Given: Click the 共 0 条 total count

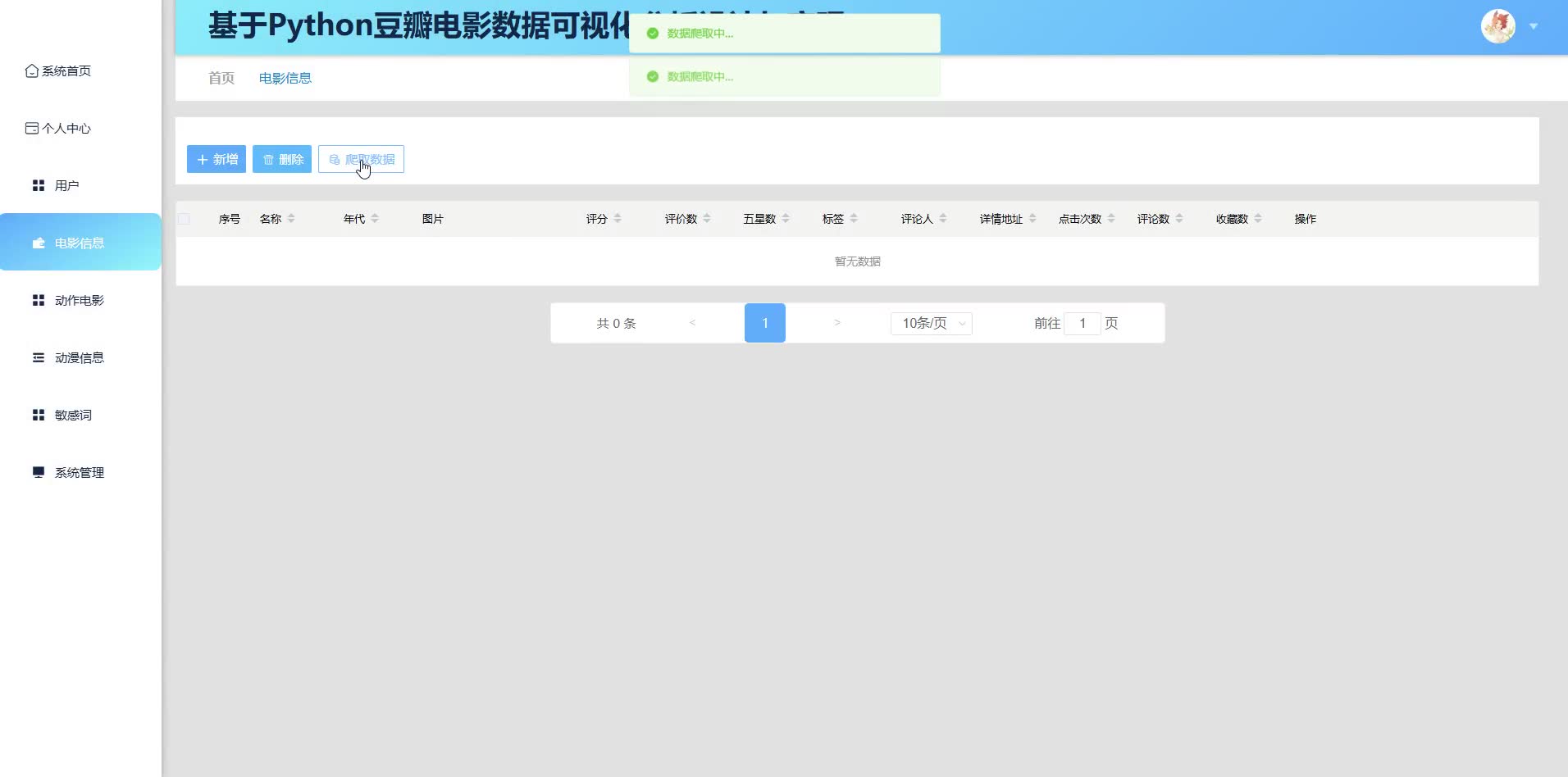Looking at the screenshot, I should tap(617, 324).
